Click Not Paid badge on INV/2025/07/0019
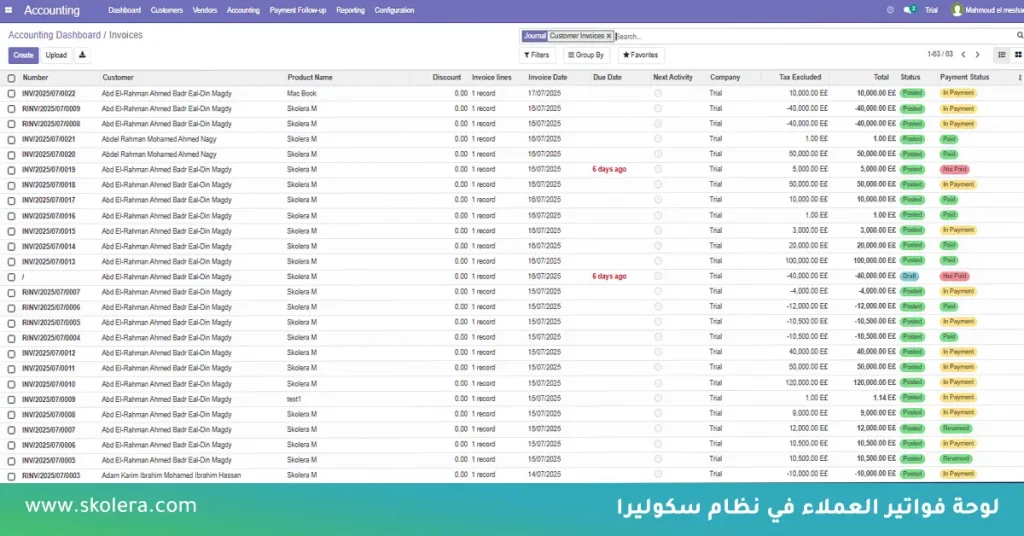The width and height of the screenshot is (1024, 536). [954, 169]
